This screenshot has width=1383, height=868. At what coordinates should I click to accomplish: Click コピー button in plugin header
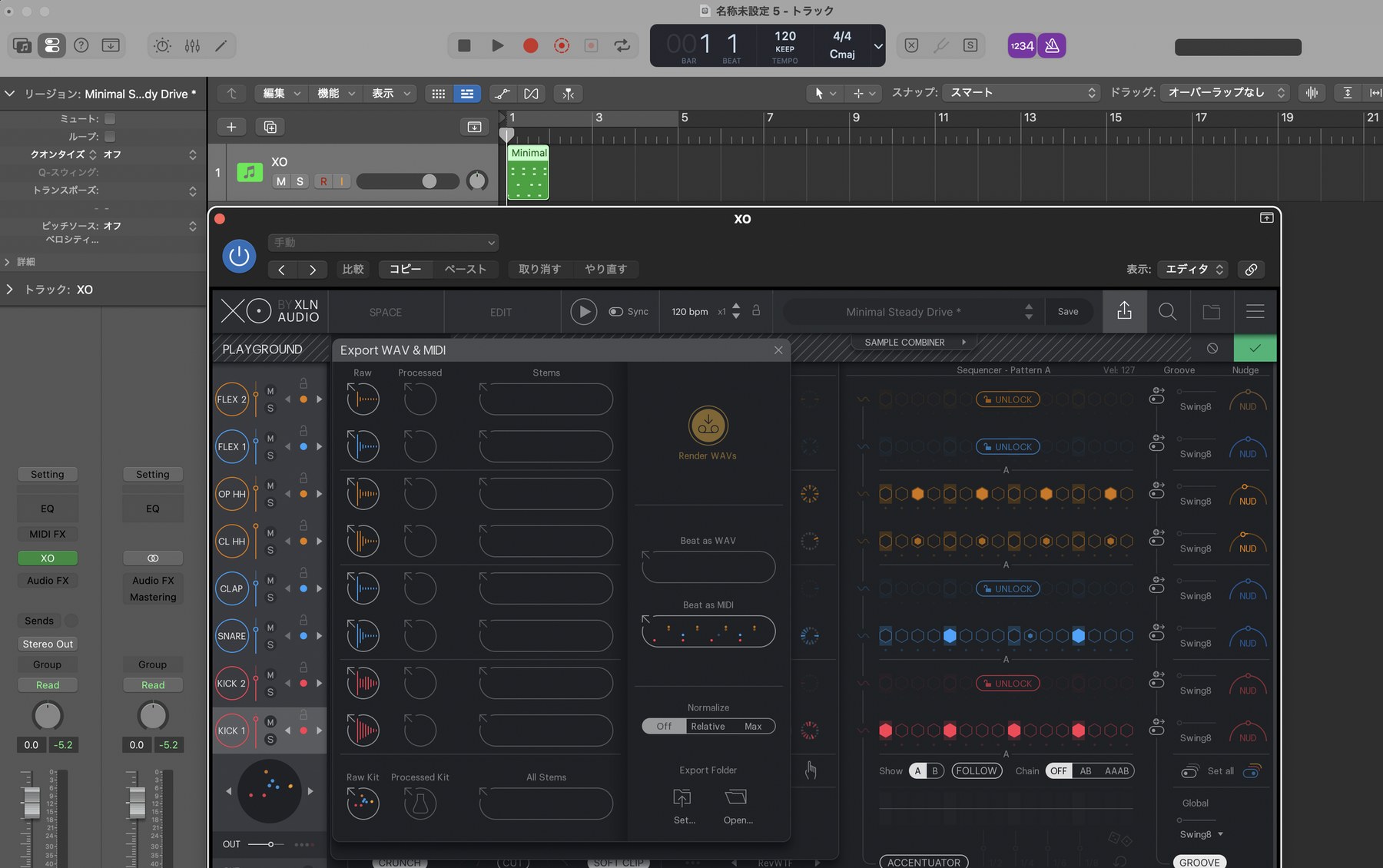[405, 270]
